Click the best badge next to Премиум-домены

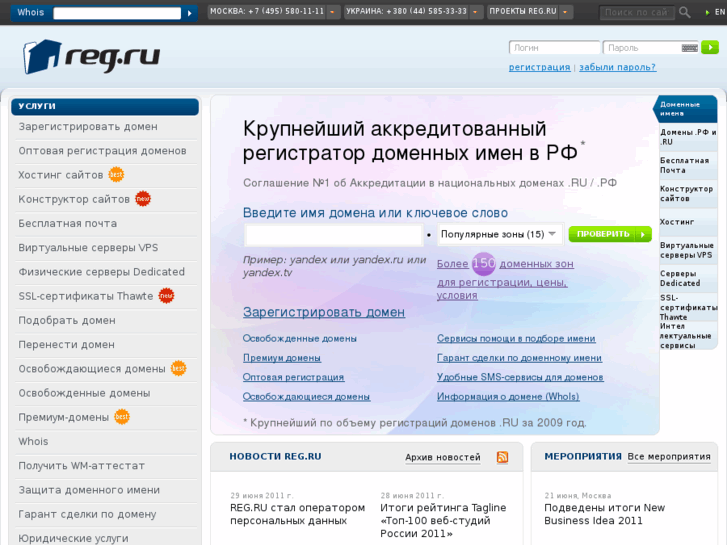[122, 417]
